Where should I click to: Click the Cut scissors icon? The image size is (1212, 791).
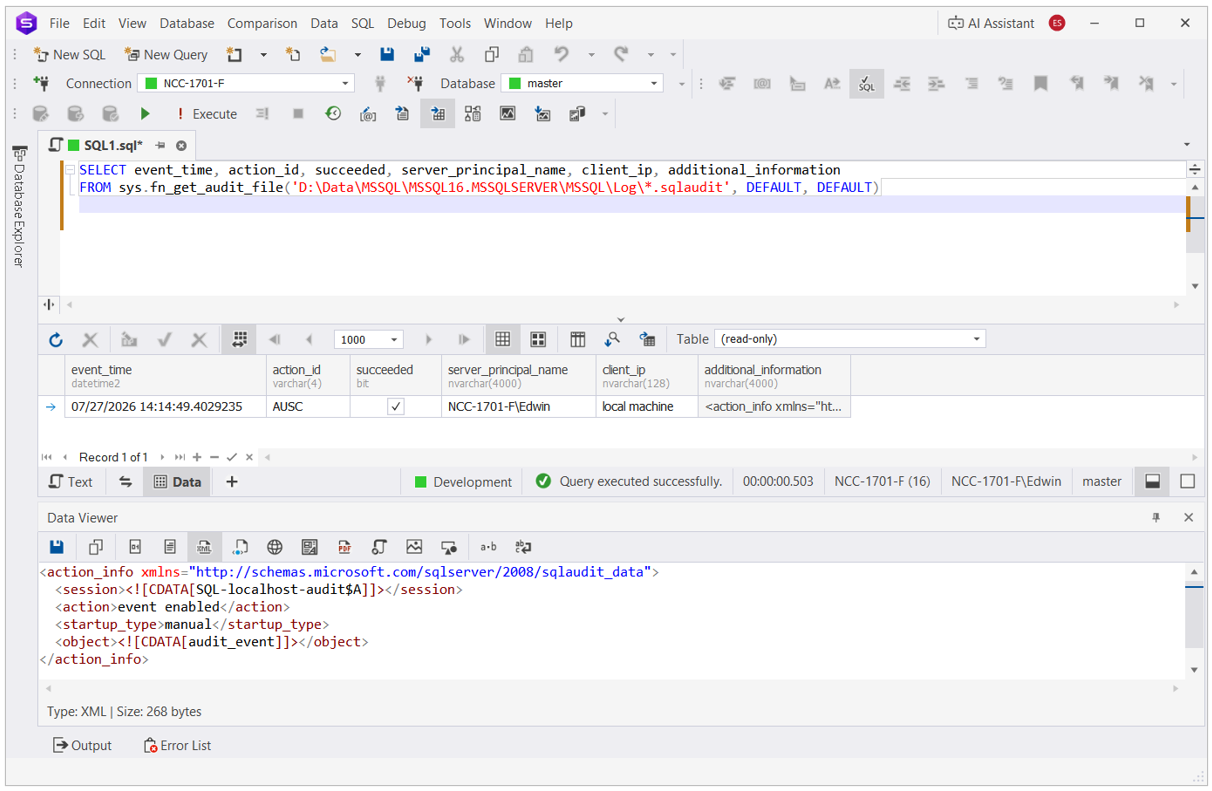(457, 55)
